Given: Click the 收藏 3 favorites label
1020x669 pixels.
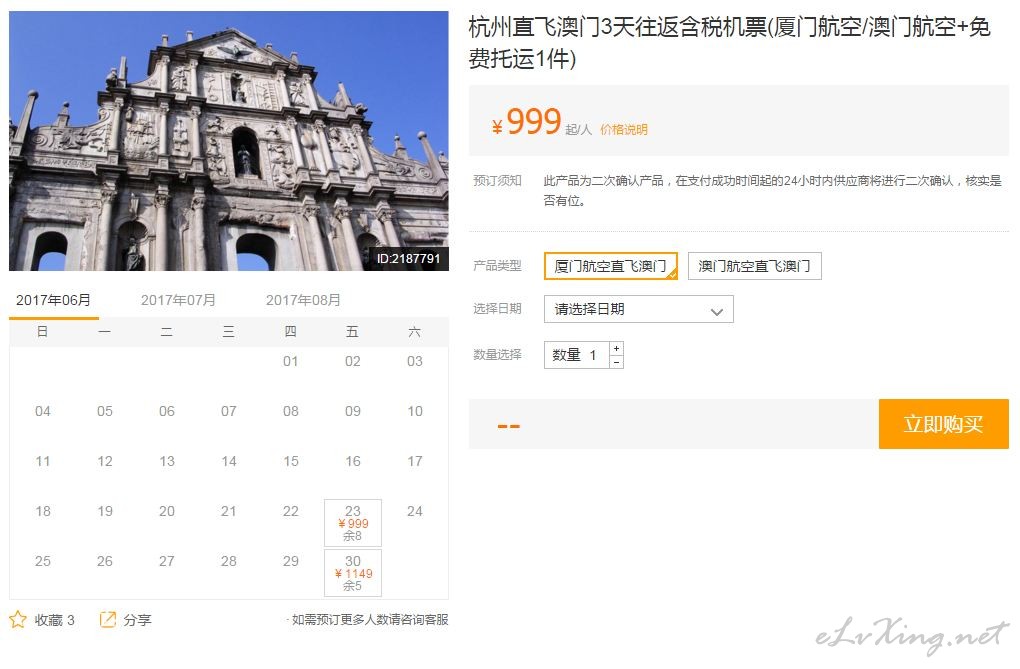Looking at the screenshot, I should click(x=55, y=620).
